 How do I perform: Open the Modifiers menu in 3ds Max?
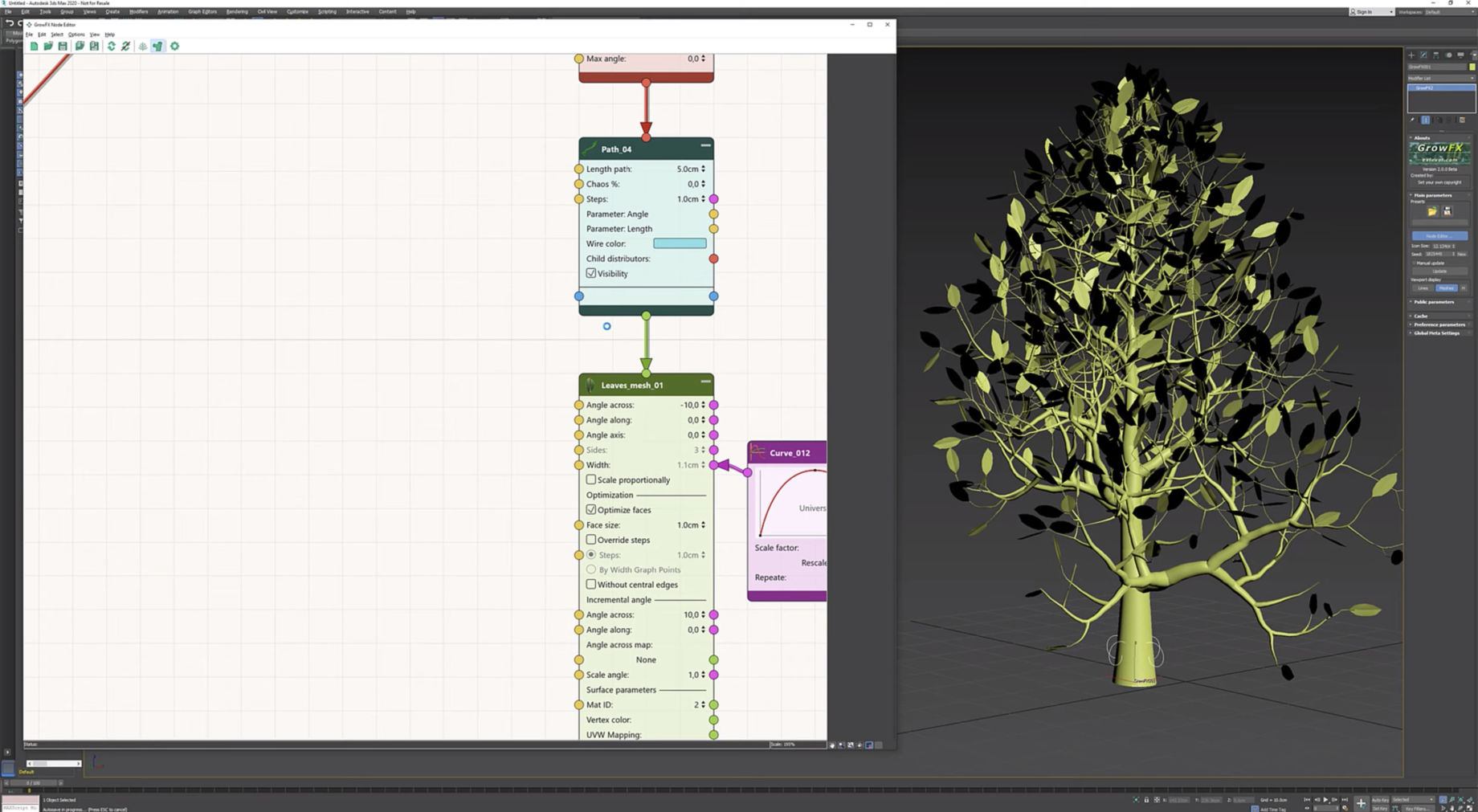tap(138, 11)
